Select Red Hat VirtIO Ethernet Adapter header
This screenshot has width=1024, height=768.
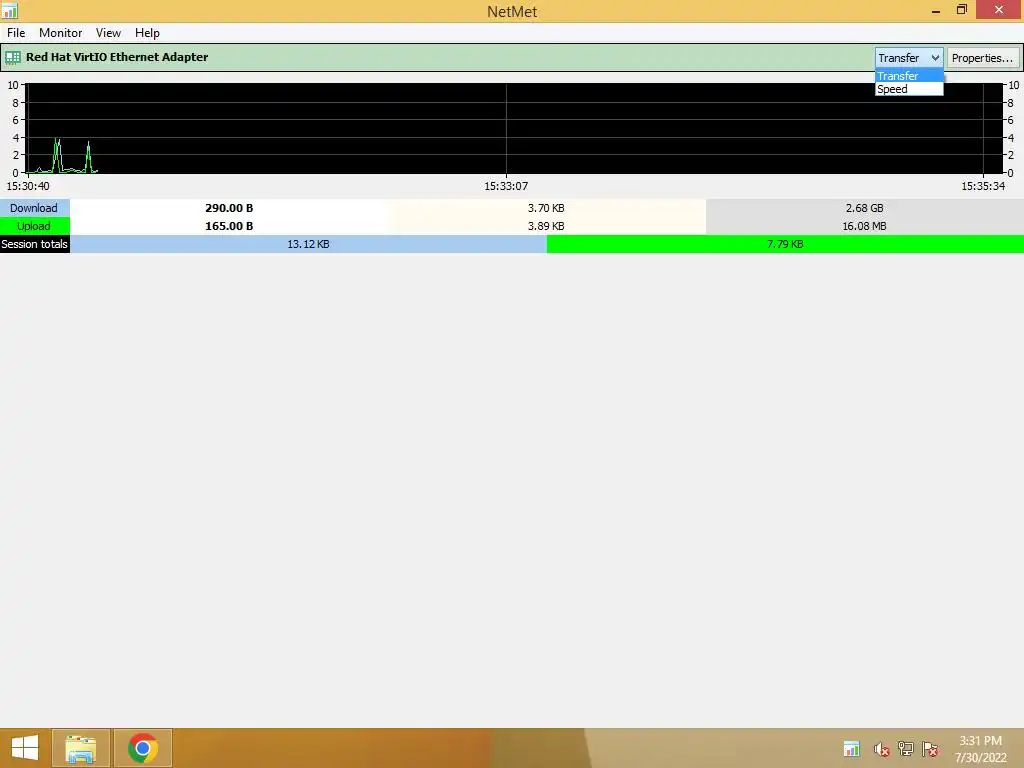[117, 57]
